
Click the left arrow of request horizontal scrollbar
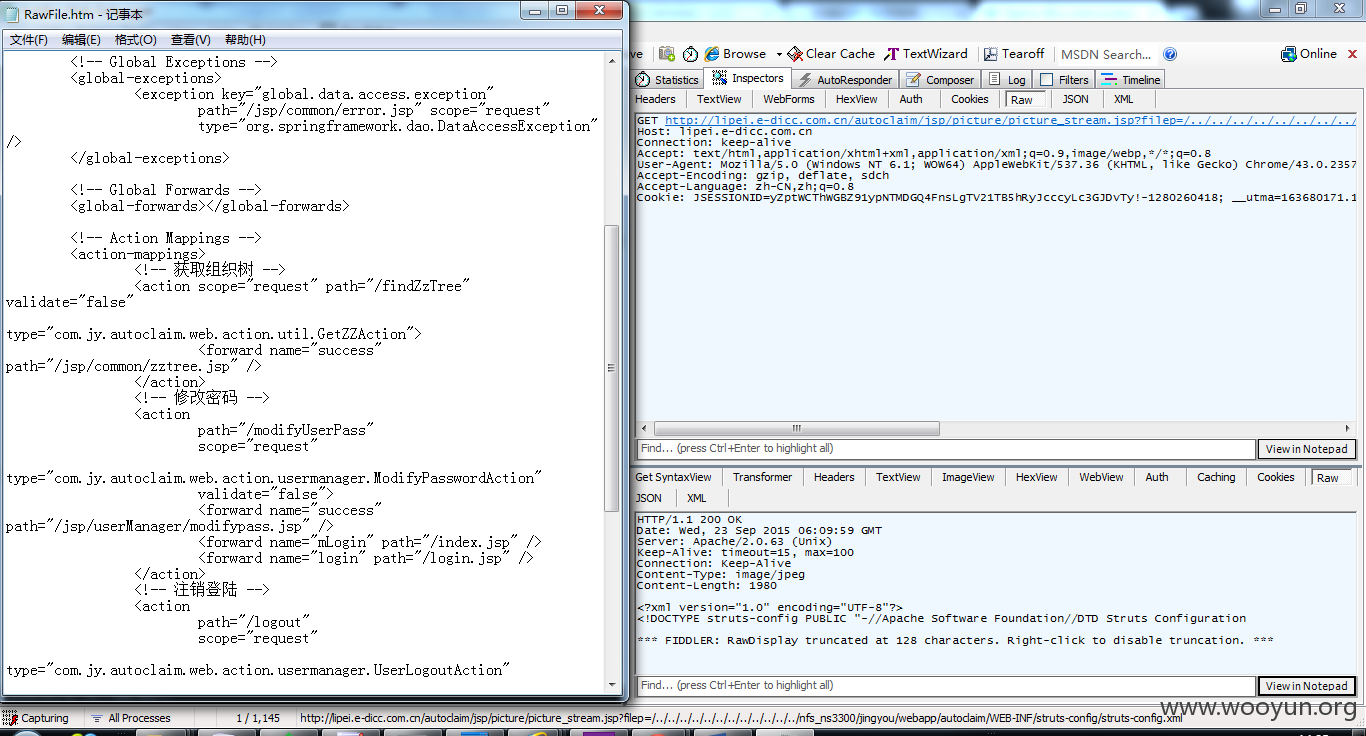coord(643,428)
